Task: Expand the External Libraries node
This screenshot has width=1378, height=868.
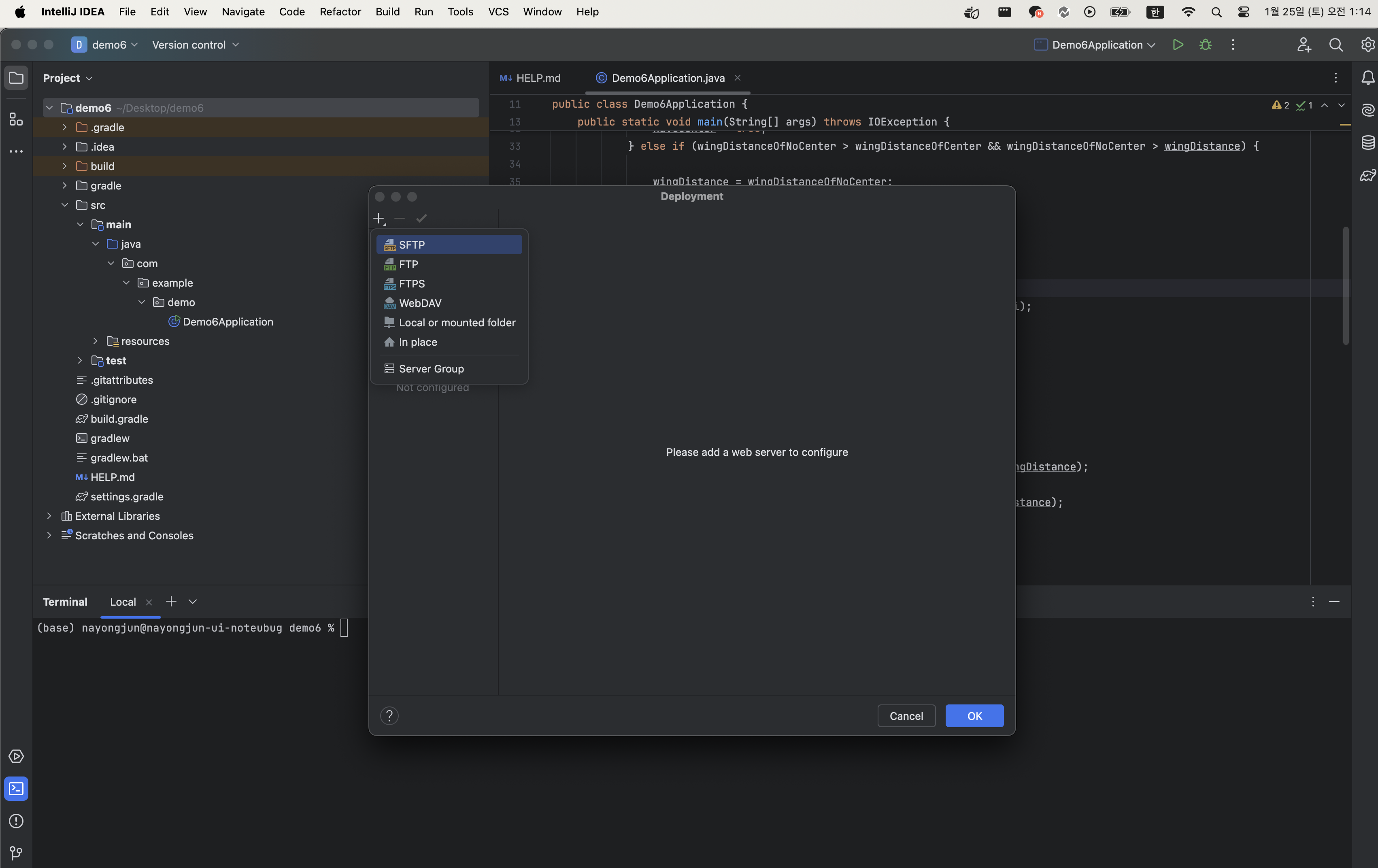Action: click(x=49, y=516)
